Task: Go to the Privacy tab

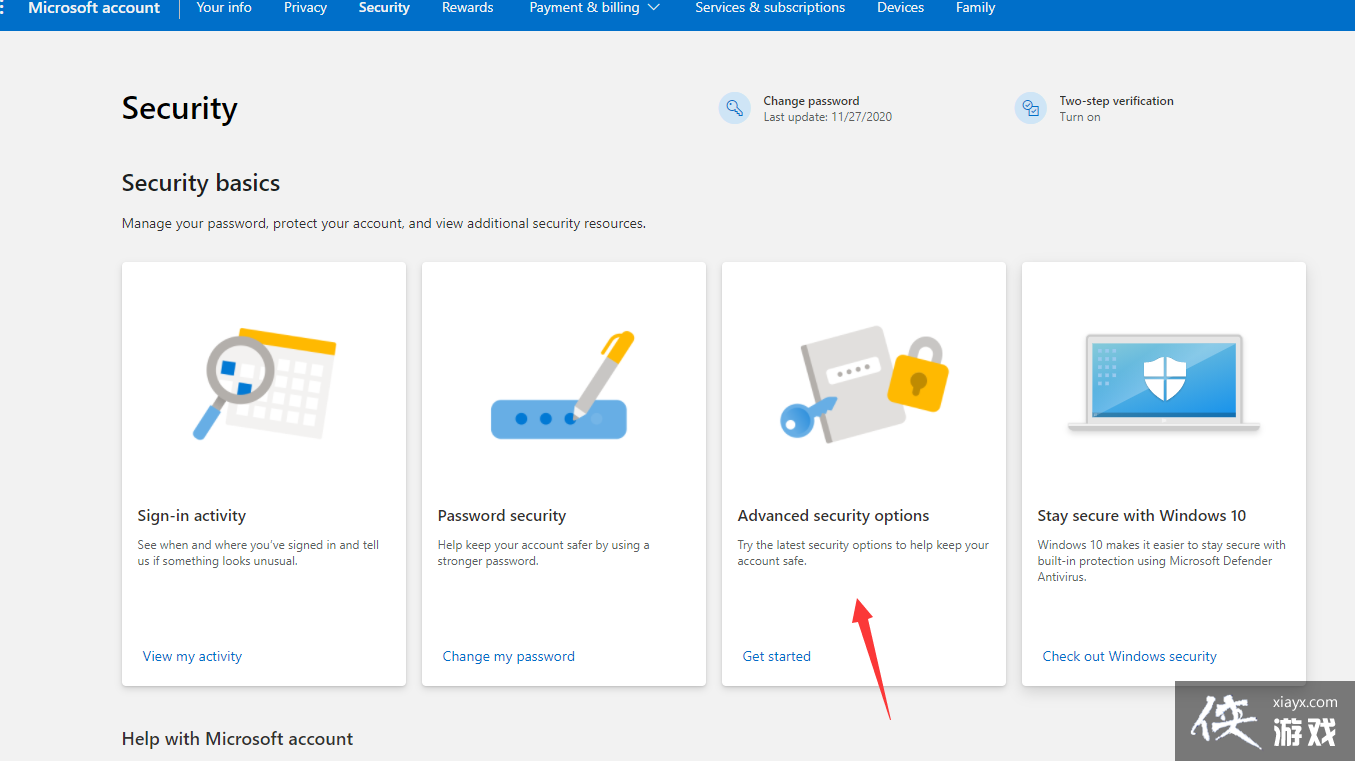Action: tap(305, 8)
